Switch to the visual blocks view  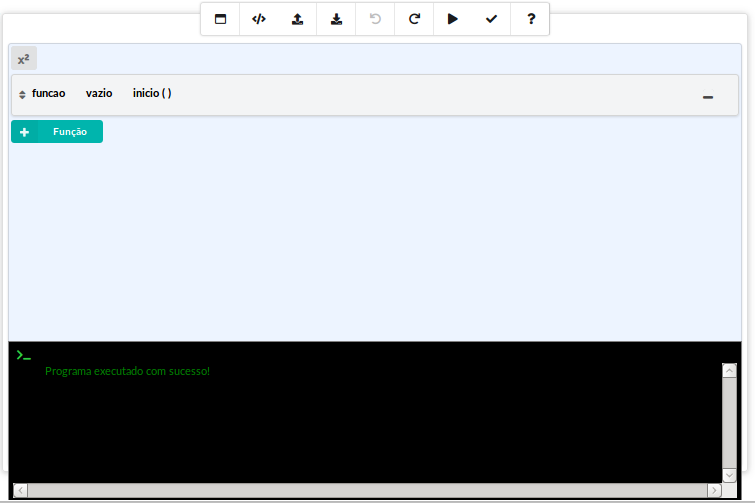(220, 19)
